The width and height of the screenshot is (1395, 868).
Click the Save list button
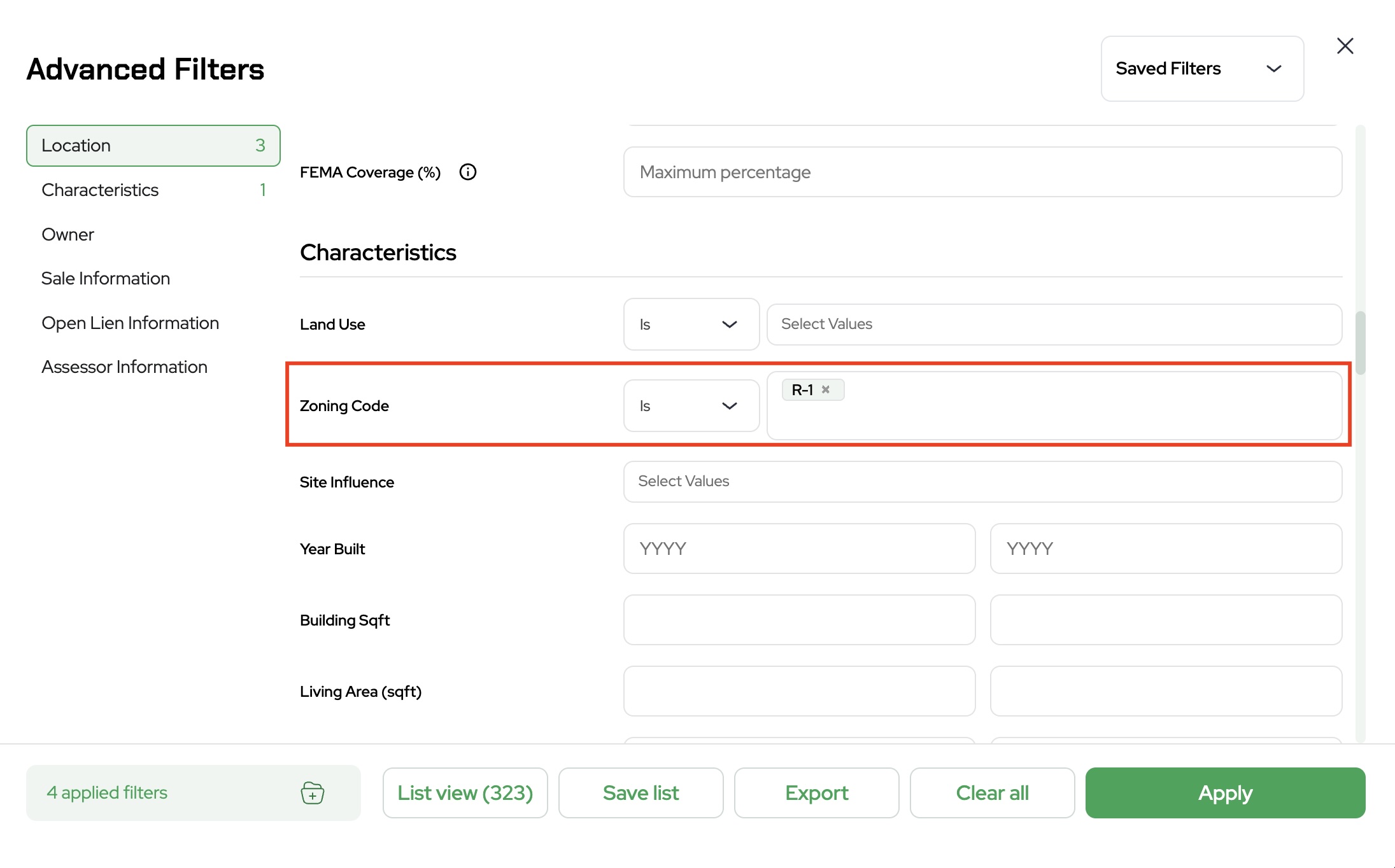641,793
